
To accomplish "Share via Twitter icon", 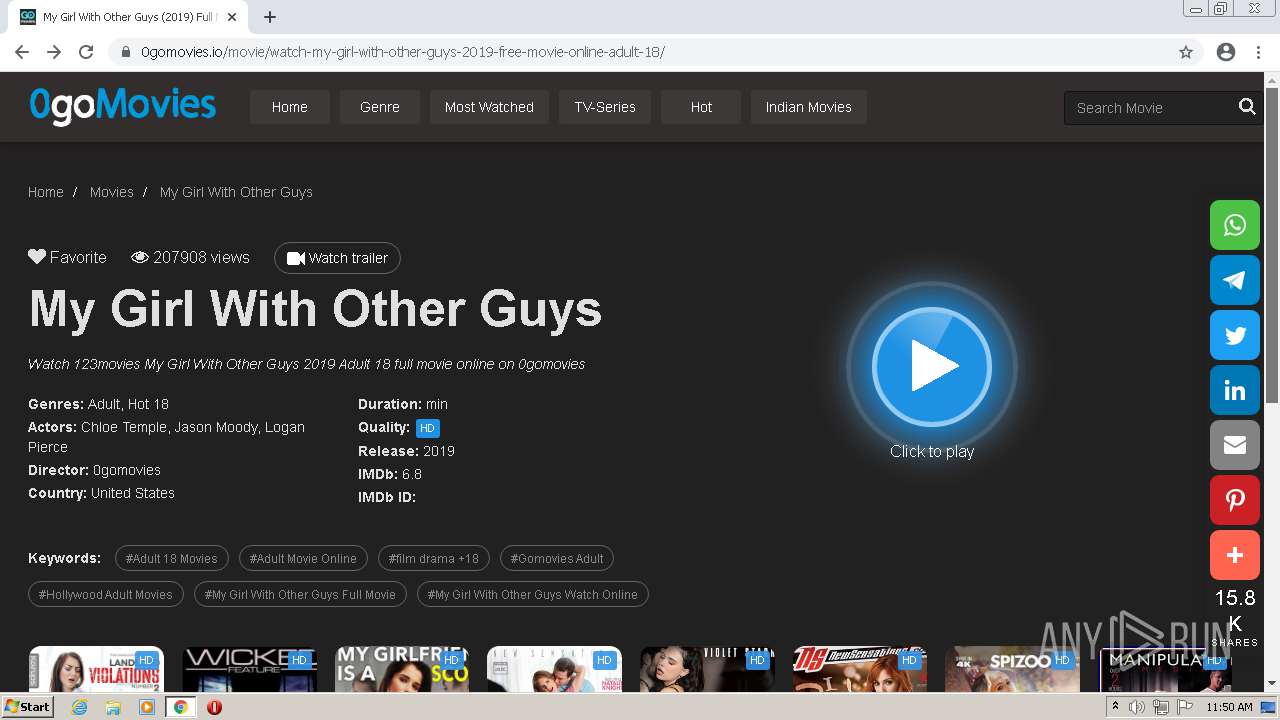I will [1235, 335].
